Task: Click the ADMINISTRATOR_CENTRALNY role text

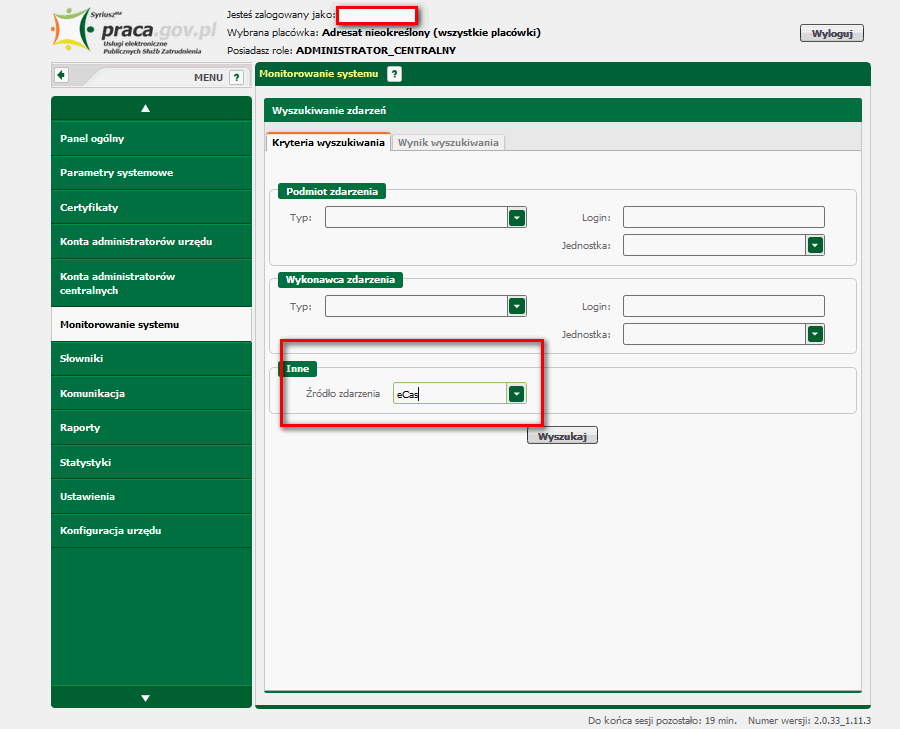Action: 376,51
